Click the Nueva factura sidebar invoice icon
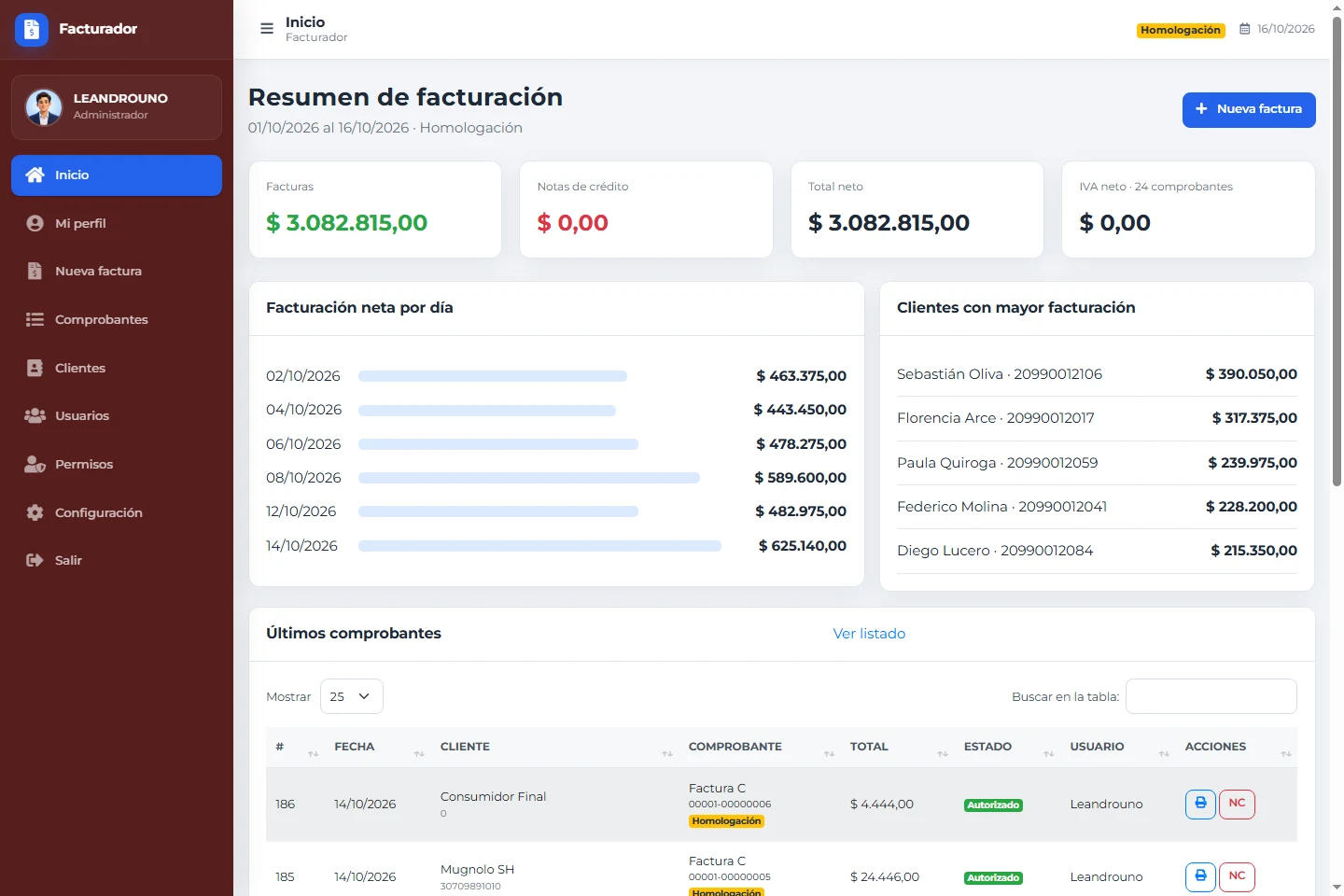Image resolution: width=1344 pixels, height=896 pixels. click(35, 272)
